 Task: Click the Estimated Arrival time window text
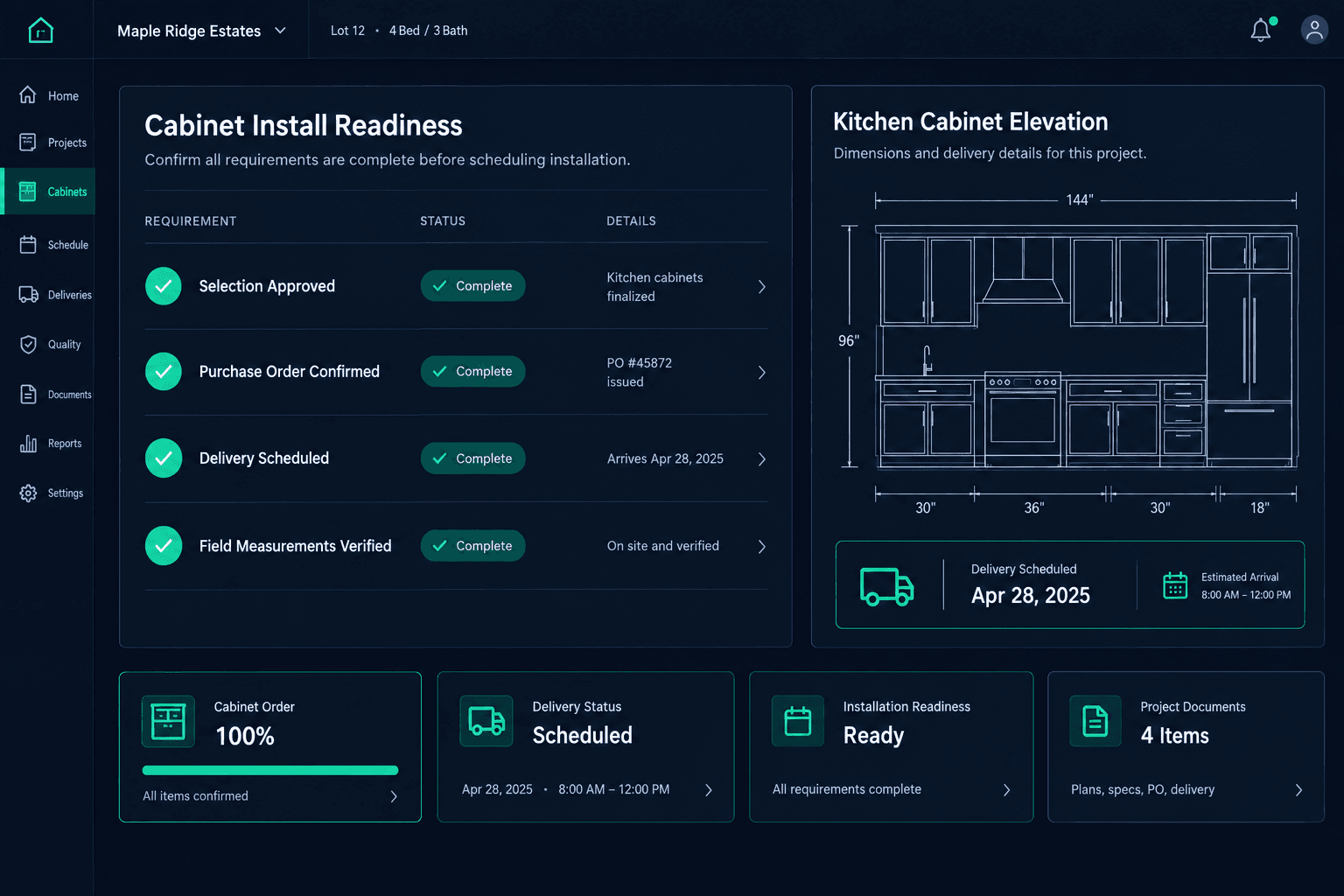tap(1246, 595)
